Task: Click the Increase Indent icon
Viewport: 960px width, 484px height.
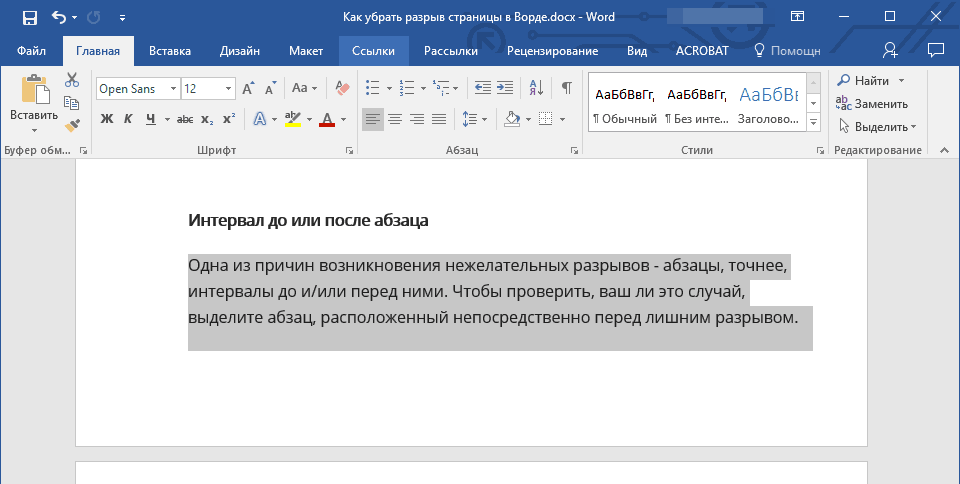Action: pos(504,88)
